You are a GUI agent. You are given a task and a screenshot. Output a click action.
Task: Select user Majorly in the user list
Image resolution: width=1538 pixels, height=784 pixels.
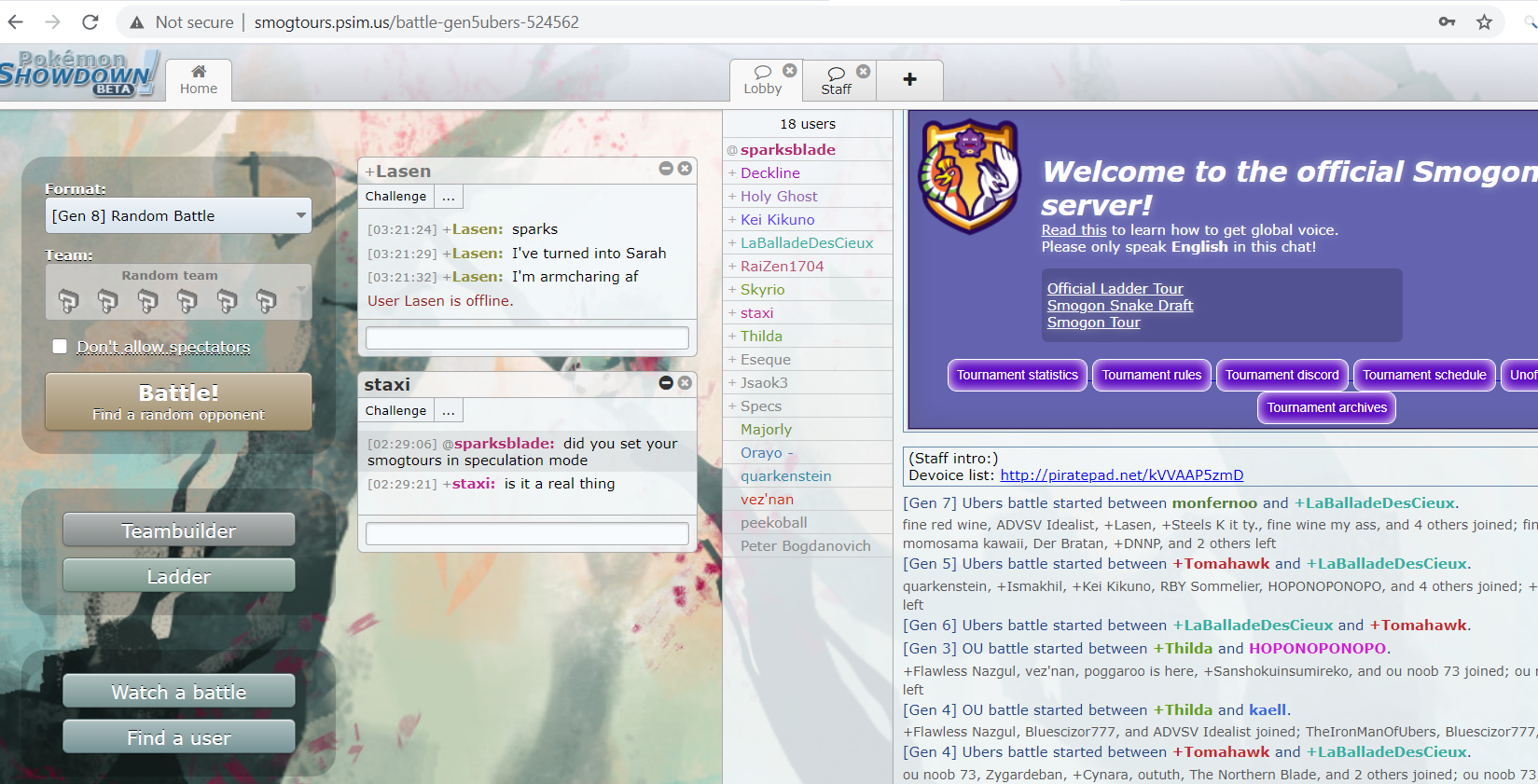click(x=808, y=429)
